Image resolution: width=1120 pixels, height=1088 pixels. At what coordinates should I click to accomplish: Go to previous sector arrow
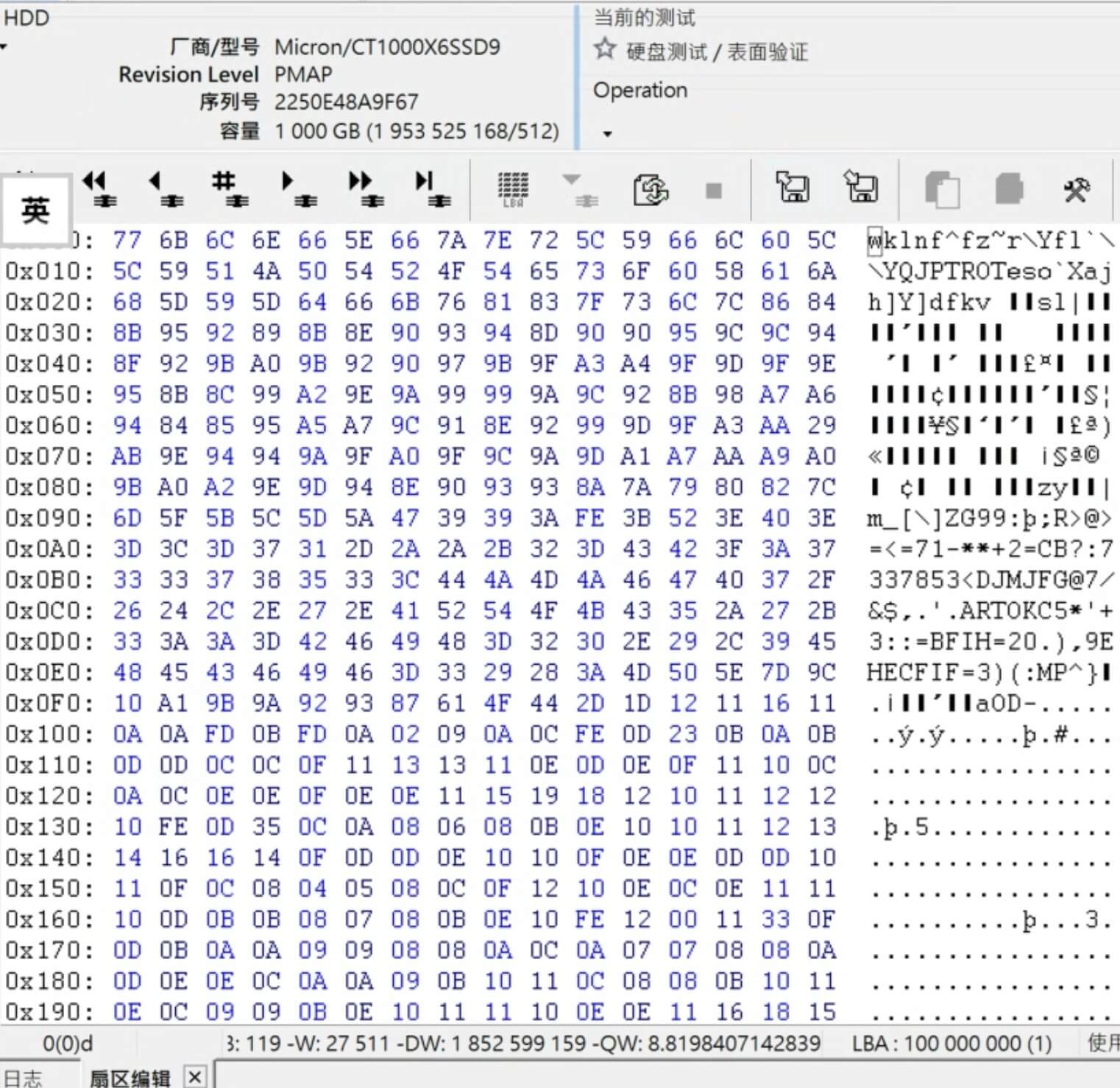164,188
